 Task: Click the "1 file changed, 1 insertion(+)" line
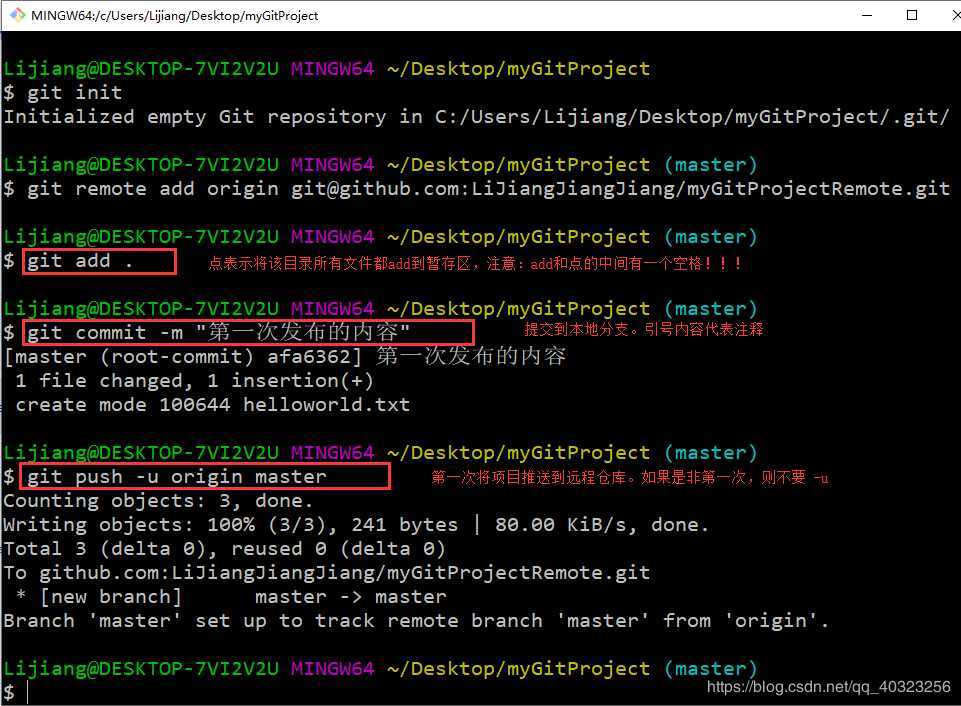195,381
